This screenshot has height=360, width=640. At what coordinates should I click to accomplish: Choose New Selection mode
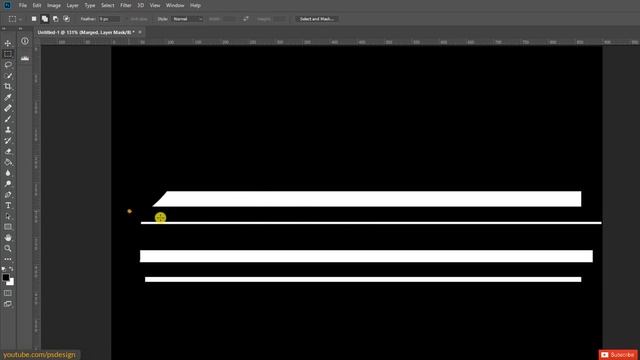point(34,19)
